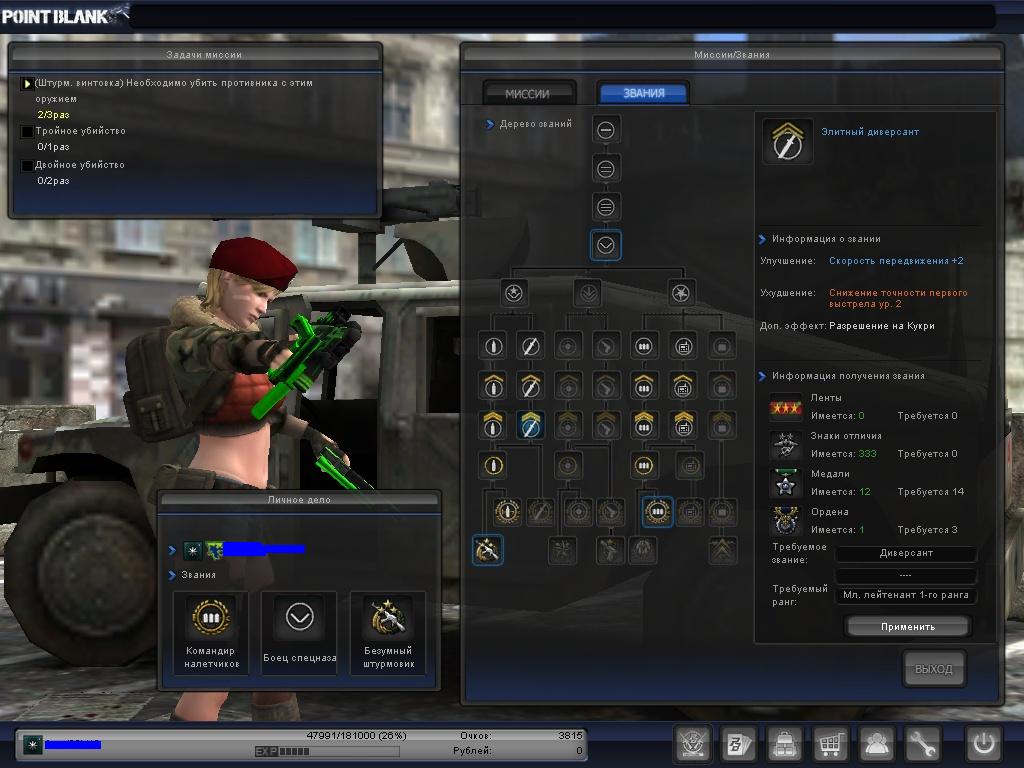Expand the Звания arrow in Личное дело

click(x=172, y=575)
